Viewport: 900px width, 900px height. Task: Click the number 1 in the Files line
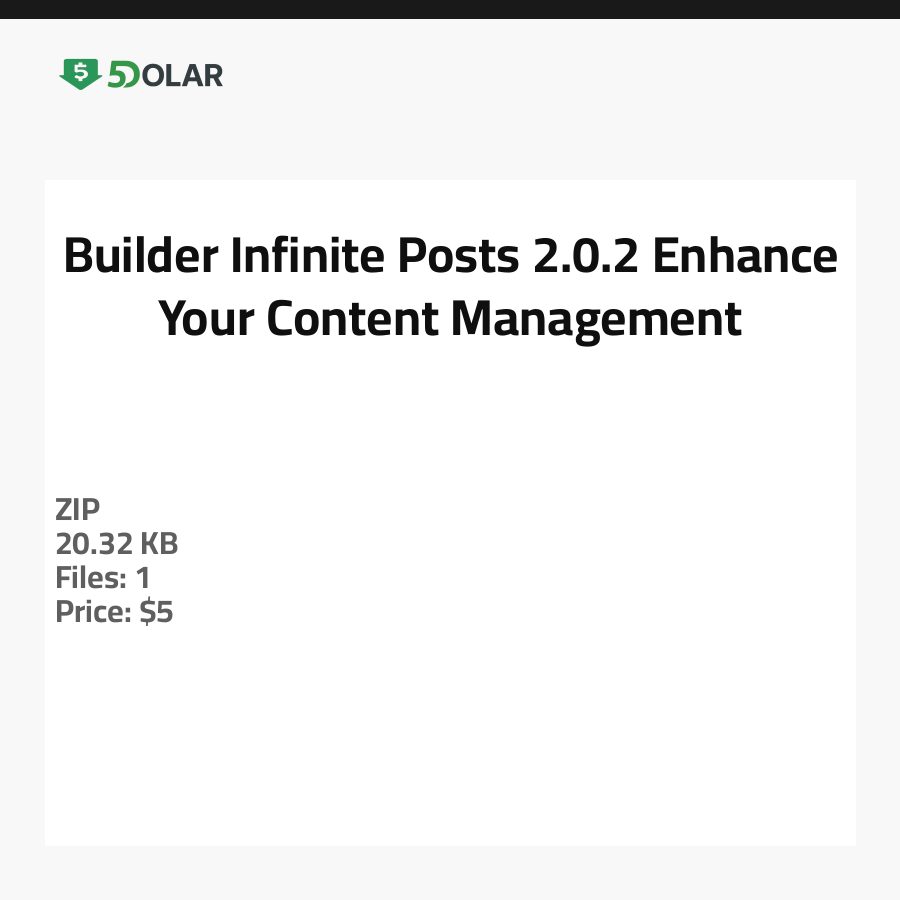click(143, 578)
